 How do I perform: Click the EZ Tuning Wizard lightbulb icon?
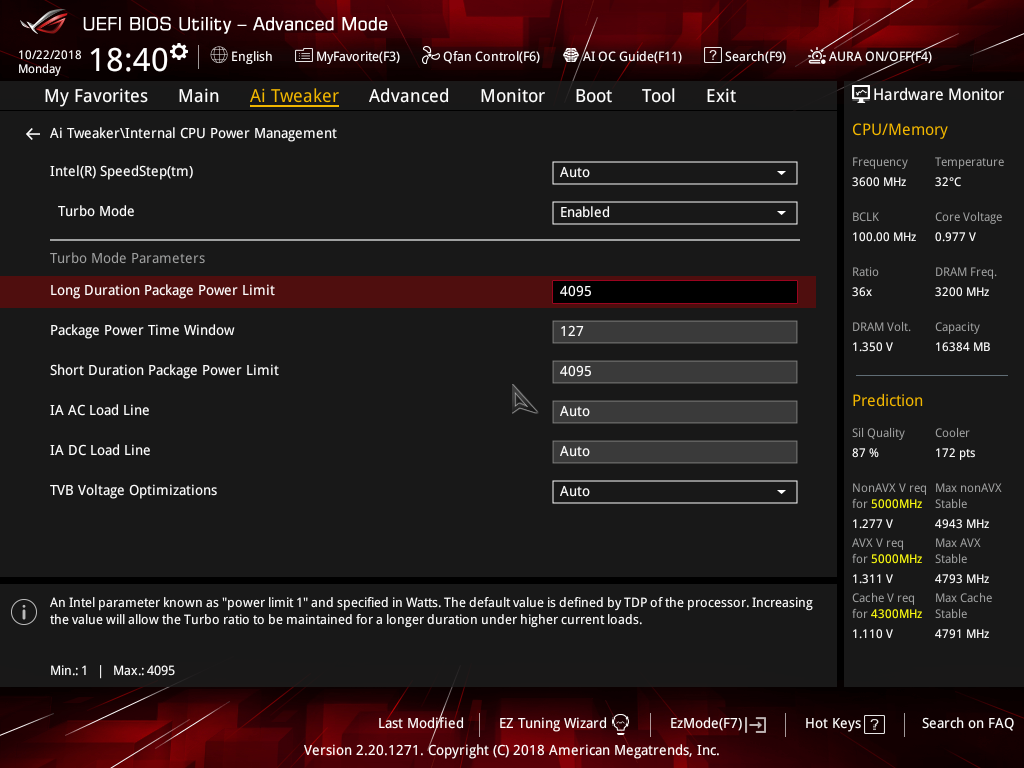(620, 724)
